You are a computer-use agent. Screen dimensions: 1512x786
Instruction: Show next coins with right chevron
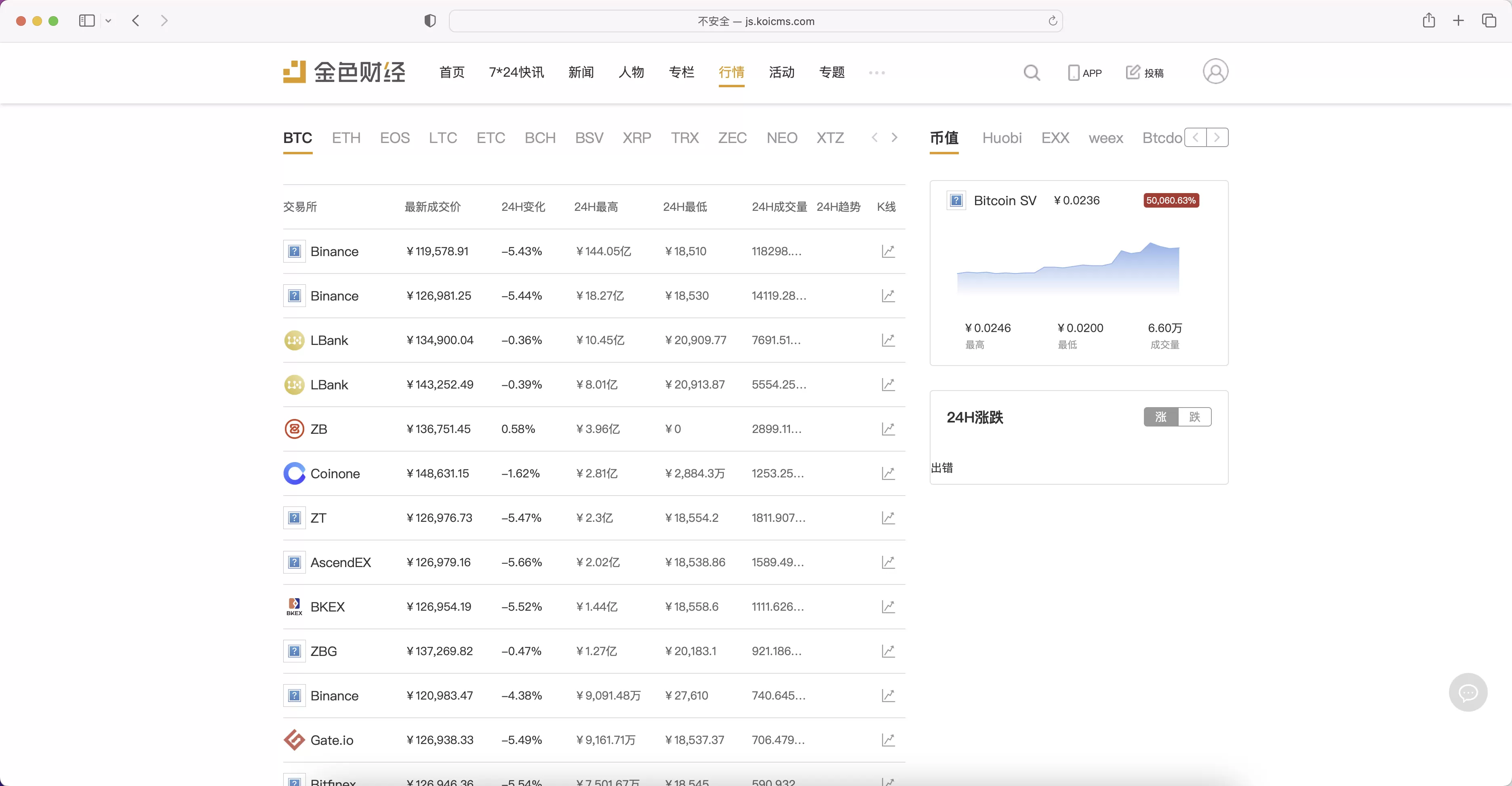click(894, 137)
